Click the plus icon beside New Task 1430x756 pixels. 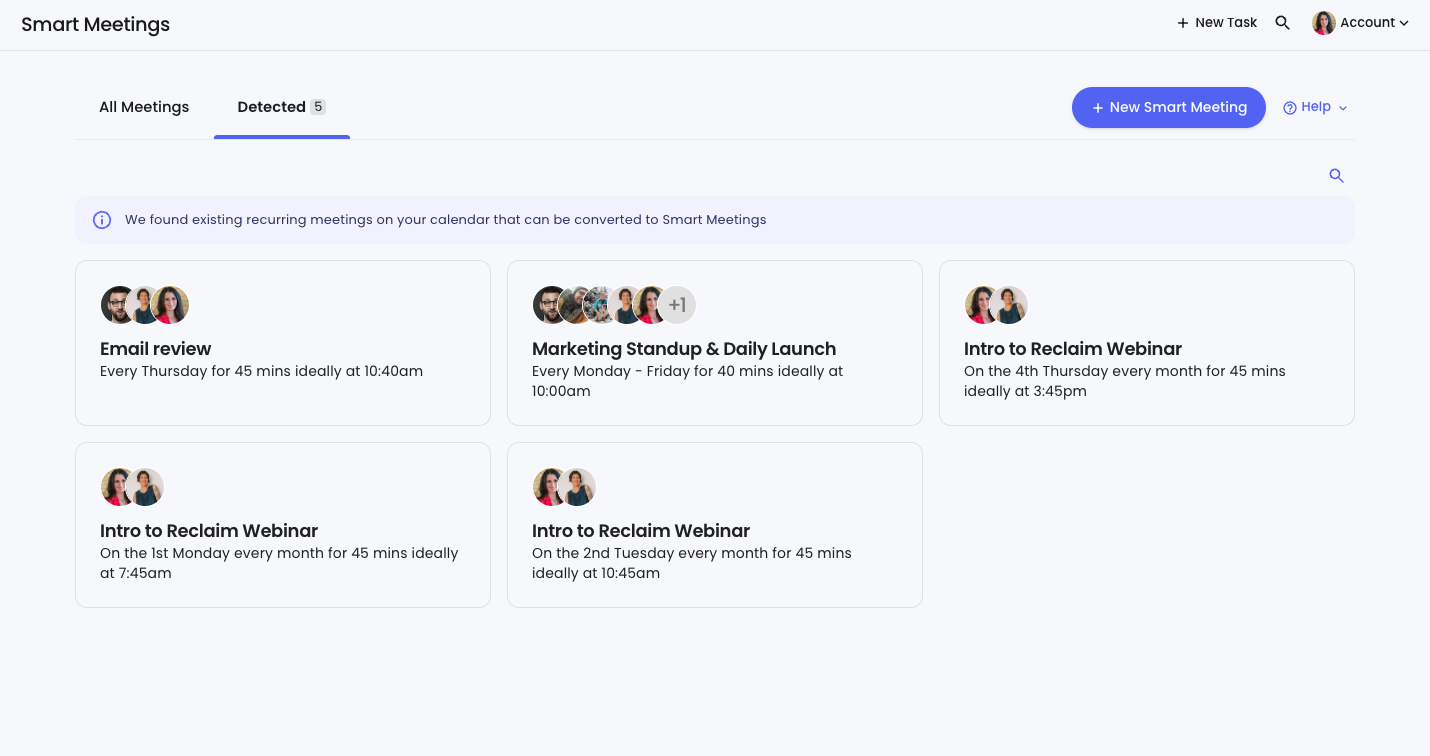point(1183,23)
